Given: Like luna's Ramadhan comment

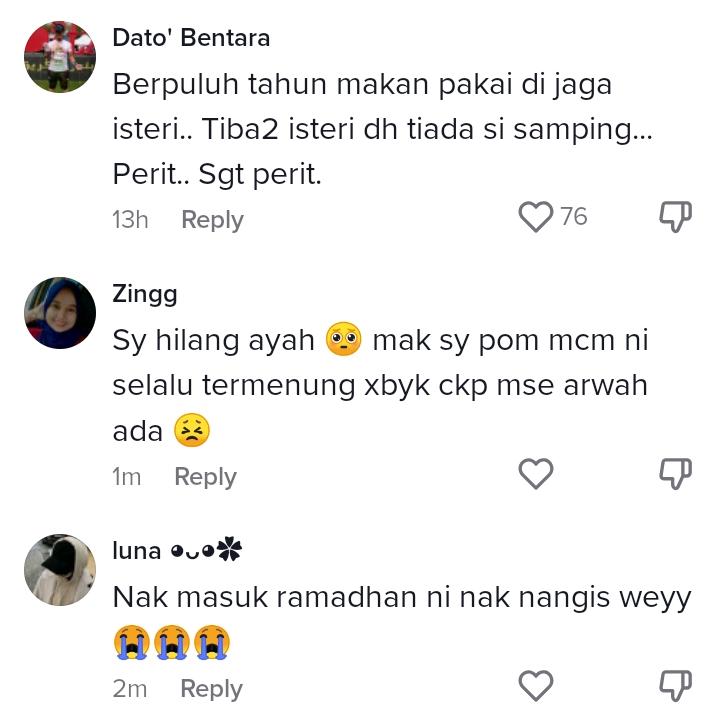Looking at the screenshot, I should 536,686.
